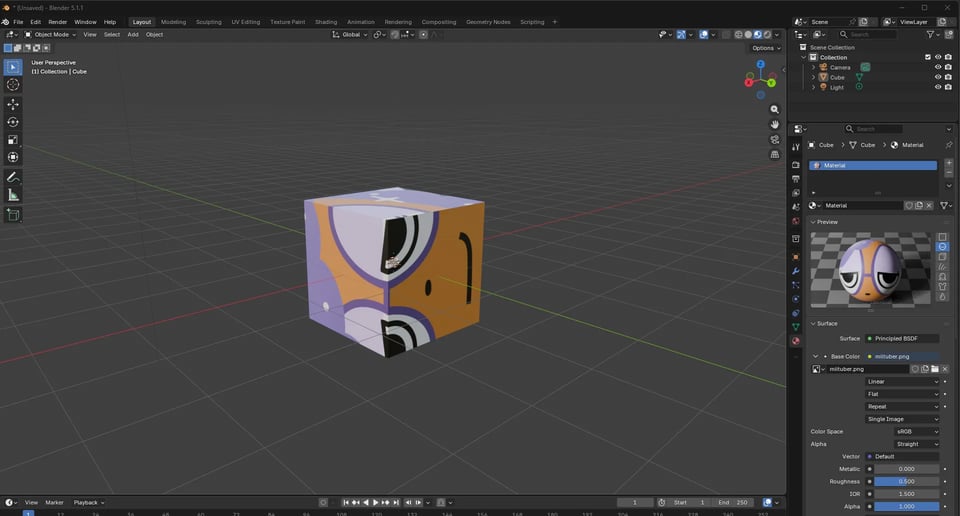Uncheck the Collection exclude checkbox
960x516 pixels.
pyautogui.click(x=928, y=57)
